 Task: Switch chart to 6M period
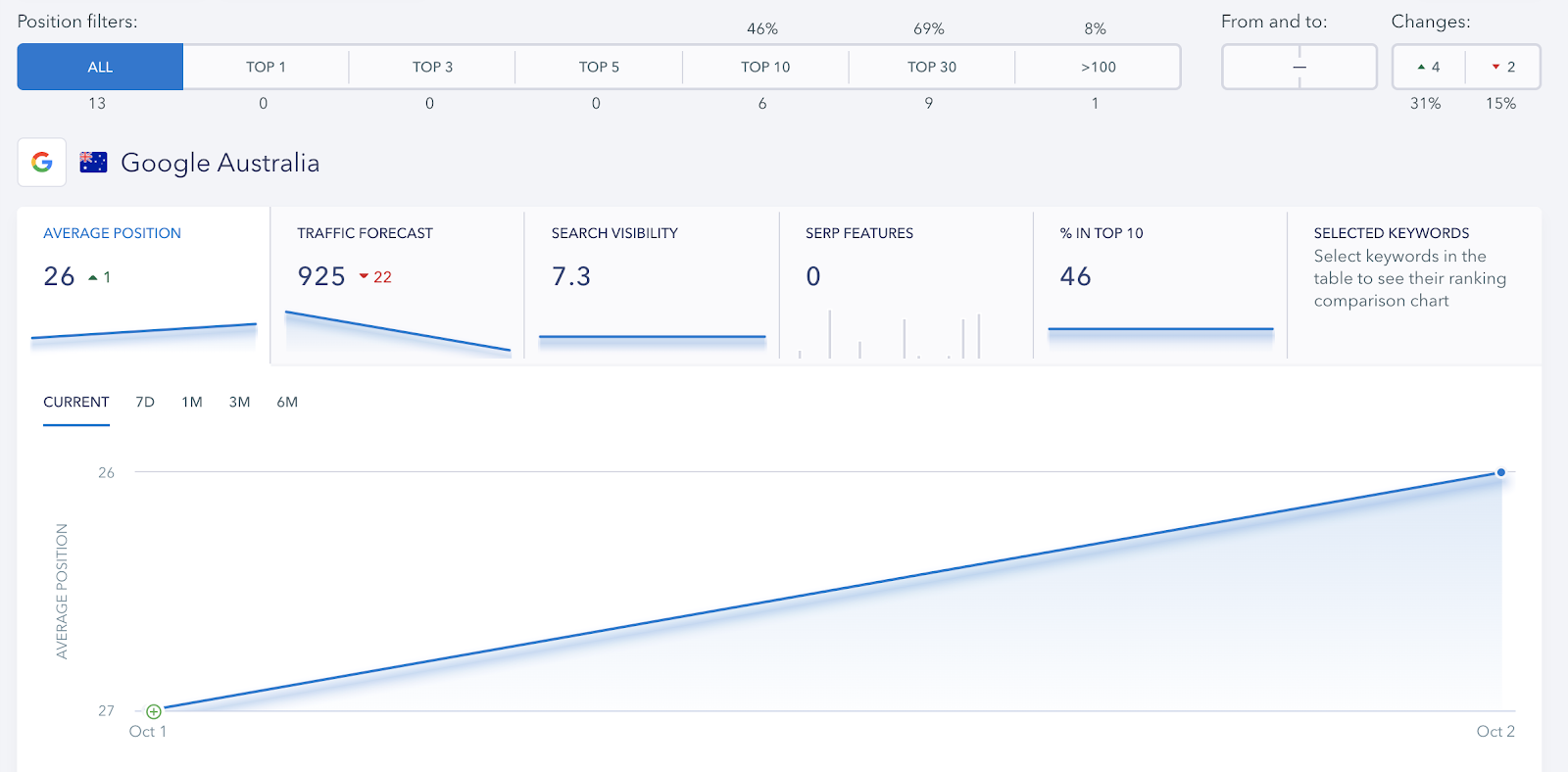point(287,403)
